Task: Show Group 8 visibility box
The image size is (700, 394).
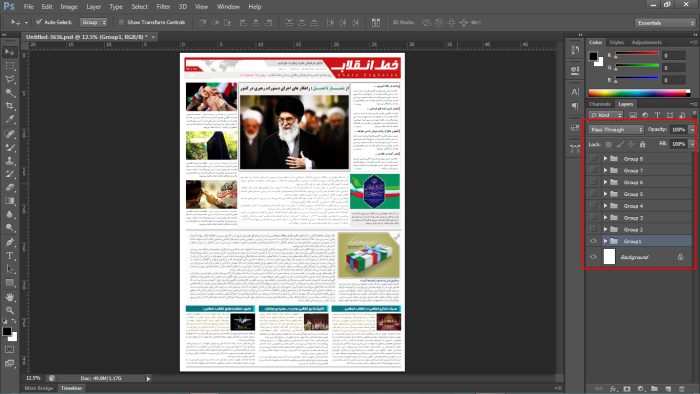Action: point(593,158)
